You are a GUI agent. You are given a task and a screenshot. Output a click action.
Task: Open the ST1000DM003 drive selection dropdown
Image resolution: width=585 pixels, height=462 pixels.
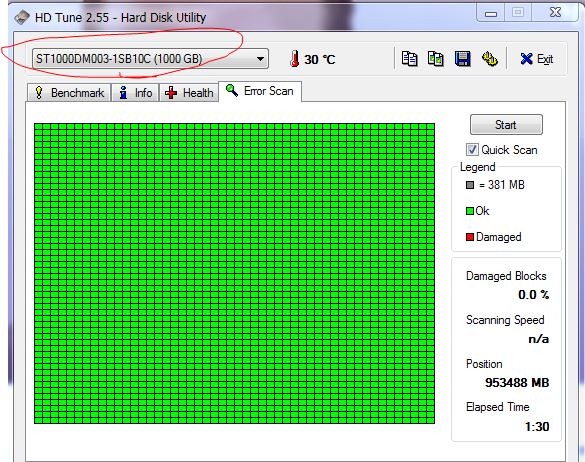150,59
